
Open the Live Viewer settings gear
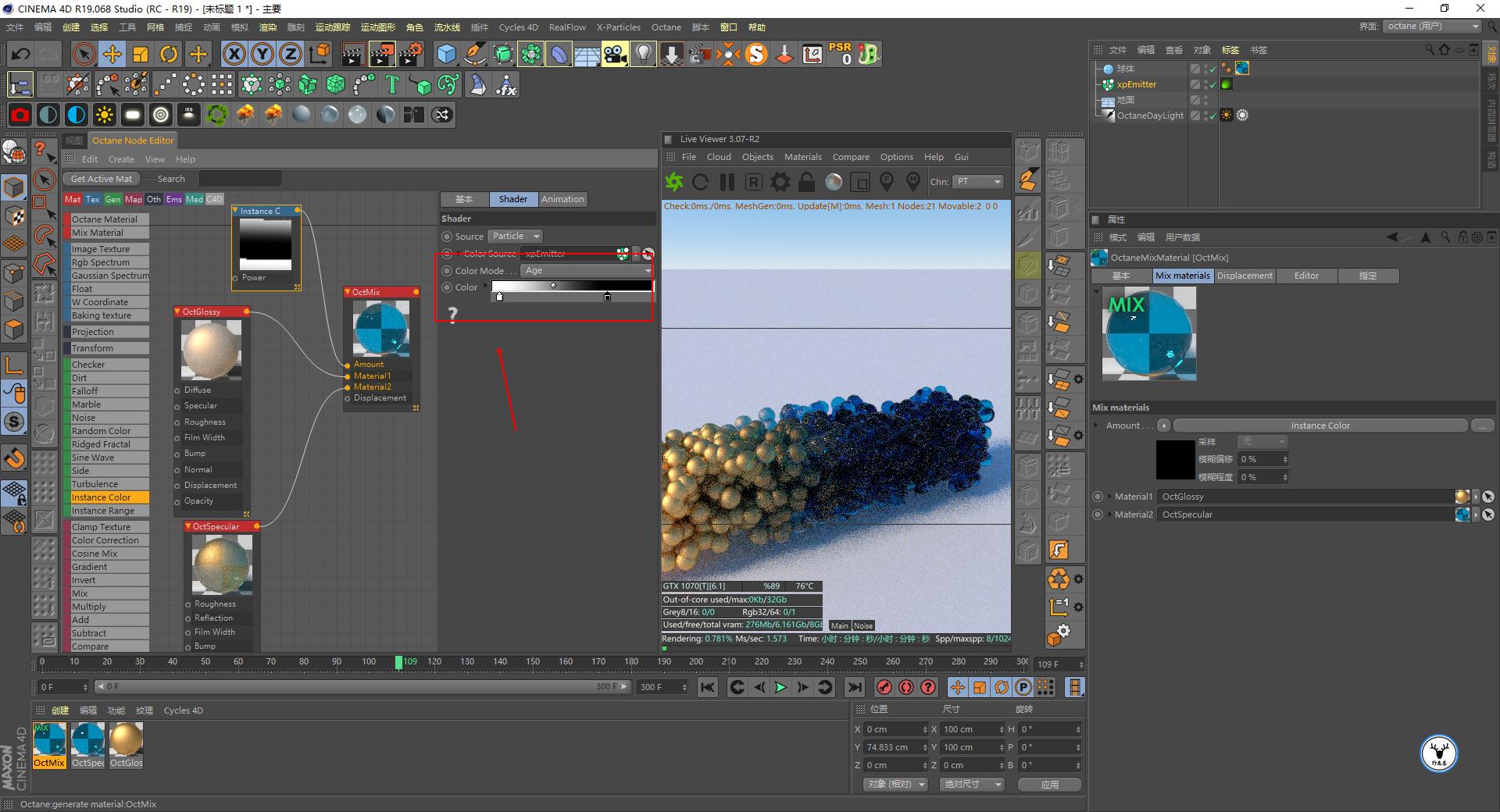(x=779, y=182)
